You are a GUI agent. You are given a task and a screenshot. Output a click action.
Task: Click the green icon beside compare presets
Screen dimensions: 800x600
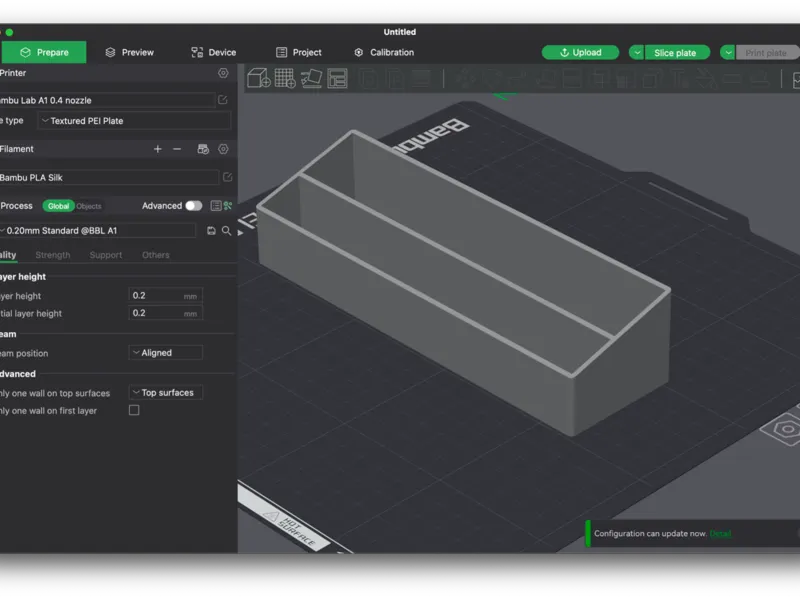(x=228, y=206)
